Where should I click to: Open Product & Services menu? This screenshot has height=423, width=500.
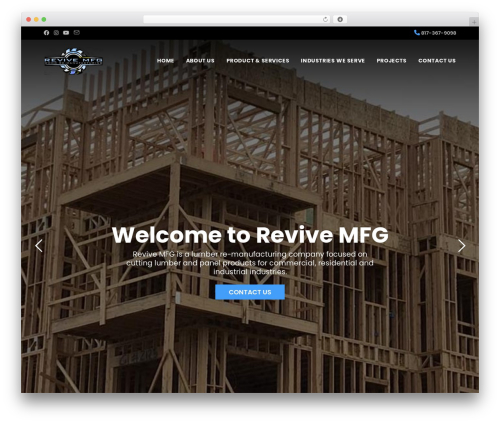[258, 61]
